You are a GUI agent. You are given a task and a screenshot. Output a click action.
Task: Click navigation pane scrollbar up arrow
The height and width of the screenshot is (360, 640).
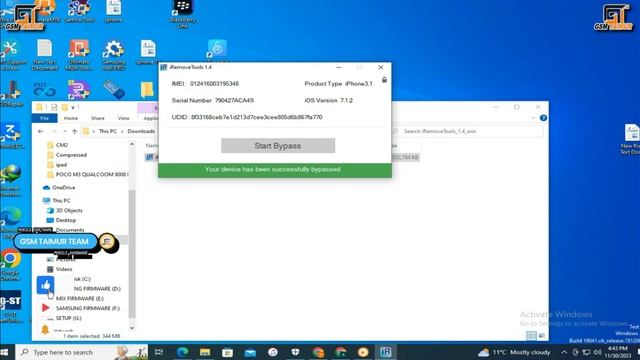[132, 144]
